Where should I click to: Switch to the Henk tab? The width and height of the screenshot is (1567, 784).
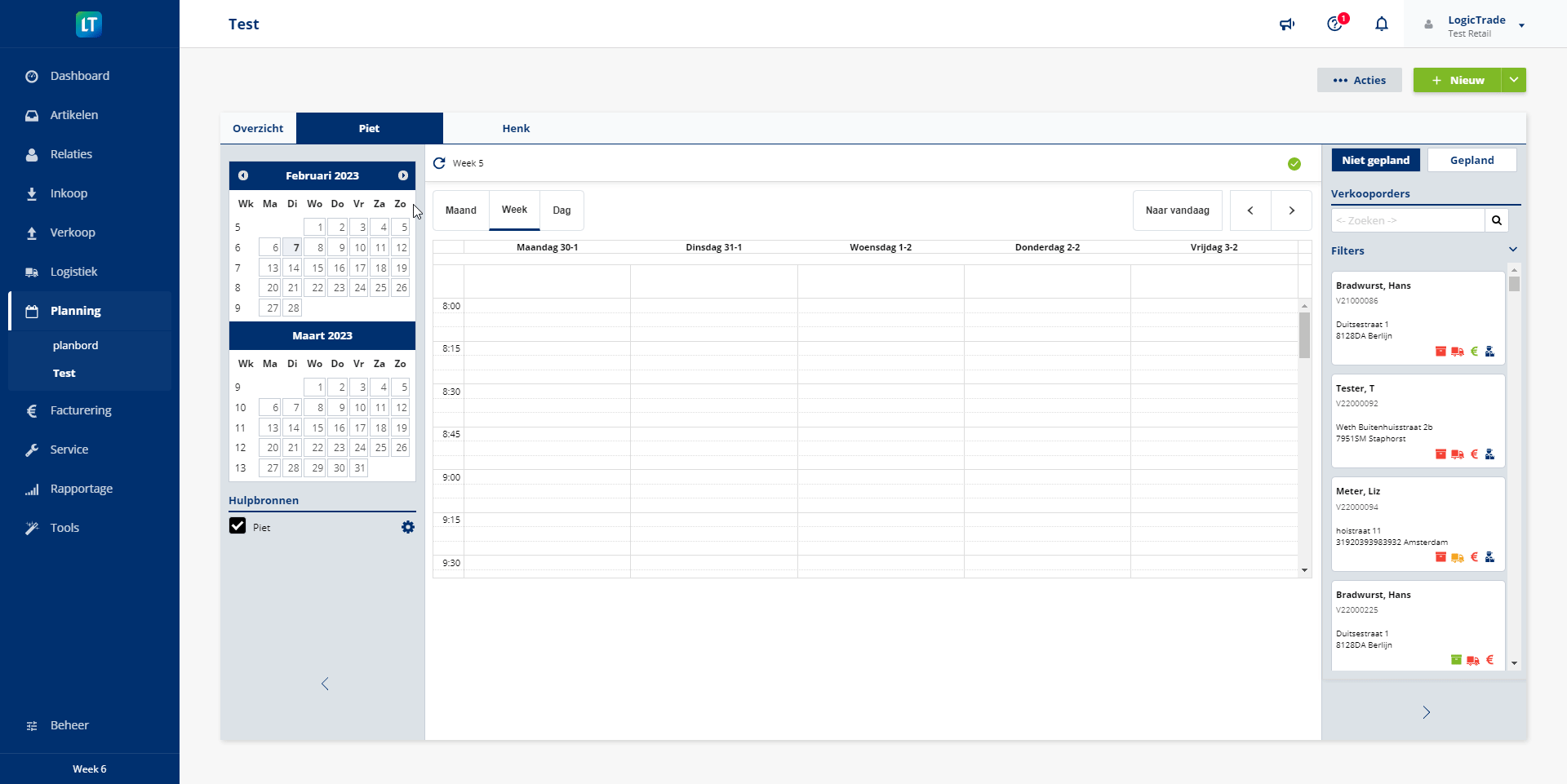516,129
